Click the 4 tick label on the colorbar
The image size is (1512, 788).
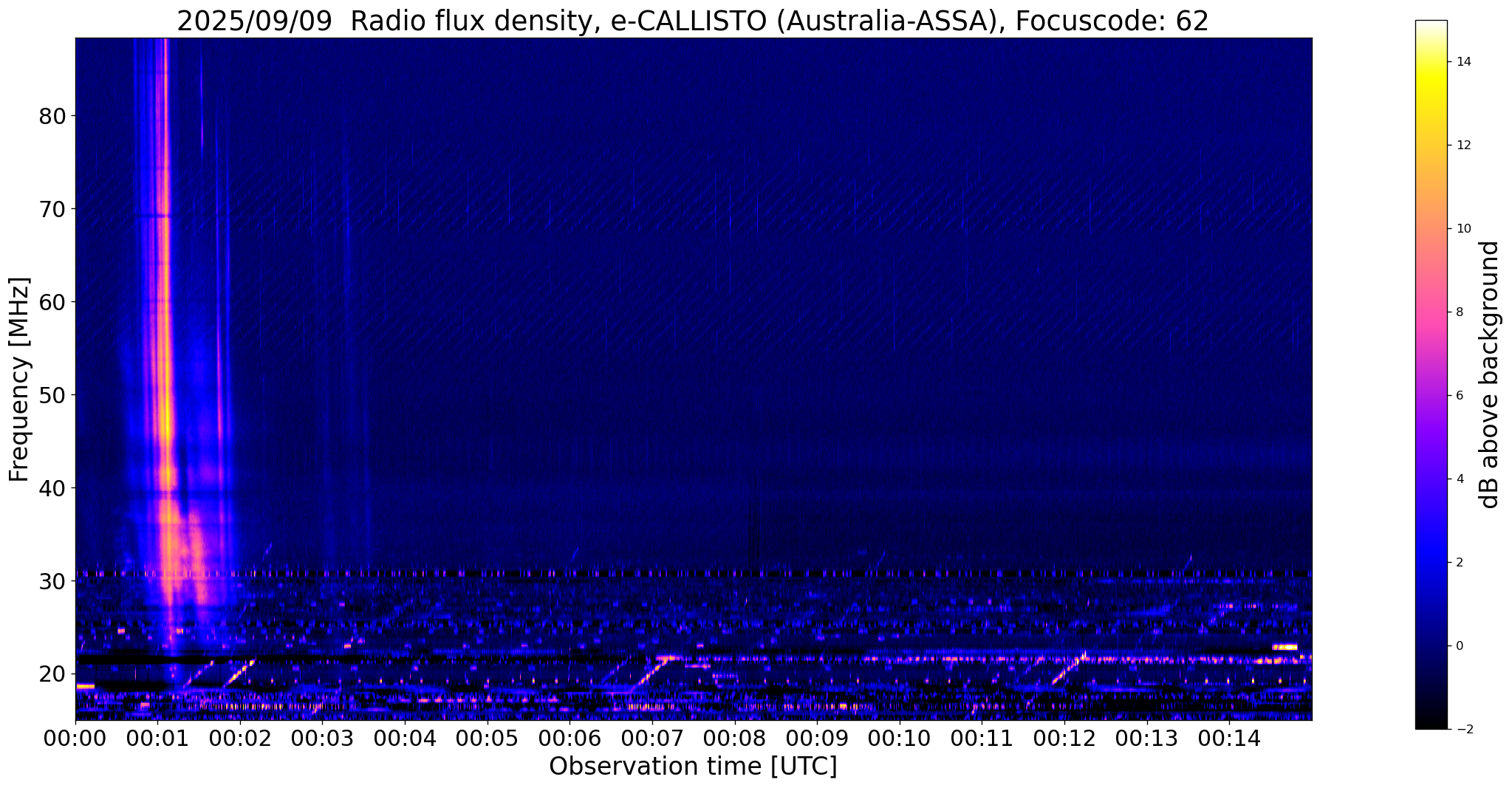coord(1459,479)
